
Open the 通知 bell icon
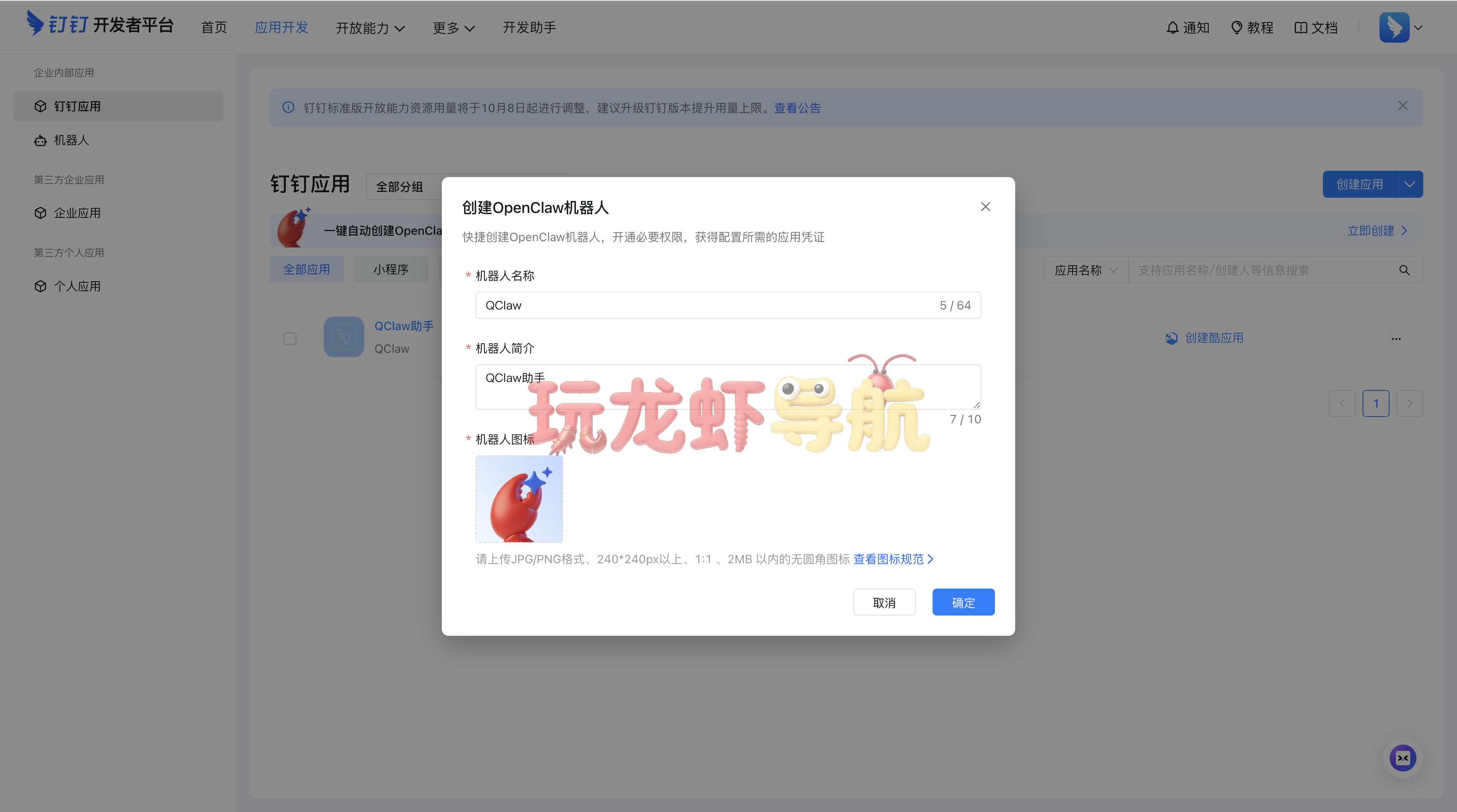coord(1172,28)
